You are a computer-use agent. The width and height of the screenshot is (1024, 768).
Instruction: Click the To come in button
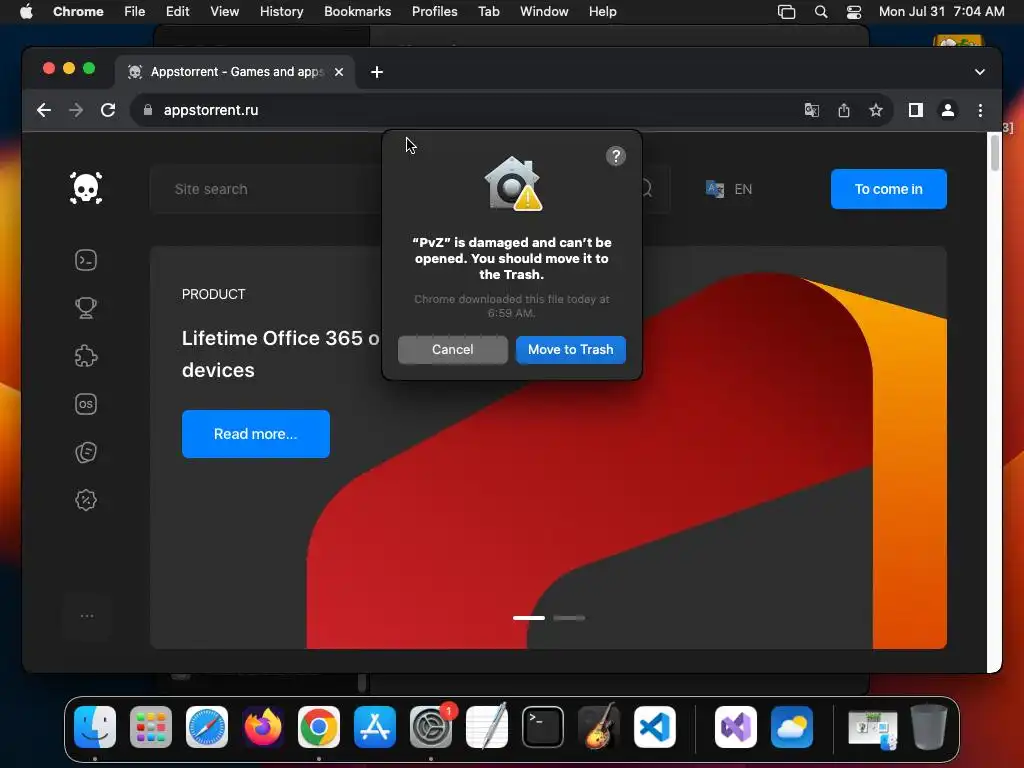pos(888,189)
